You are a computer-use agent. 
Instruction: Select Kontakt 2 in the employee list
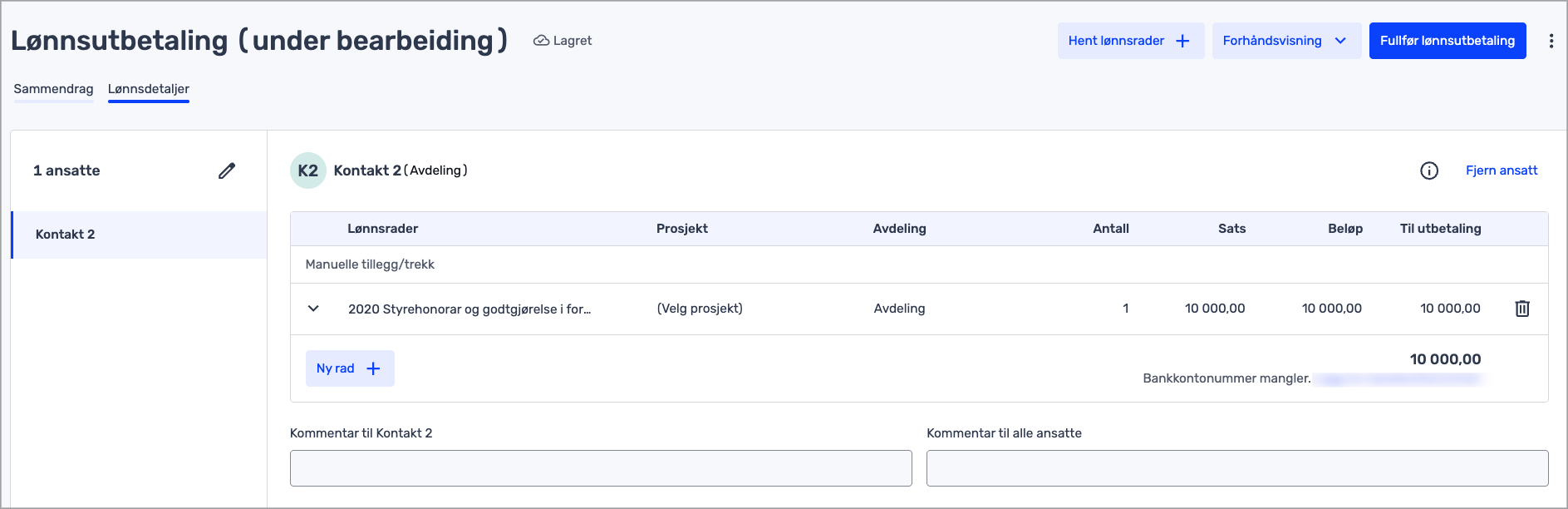(x=65, y=235)
